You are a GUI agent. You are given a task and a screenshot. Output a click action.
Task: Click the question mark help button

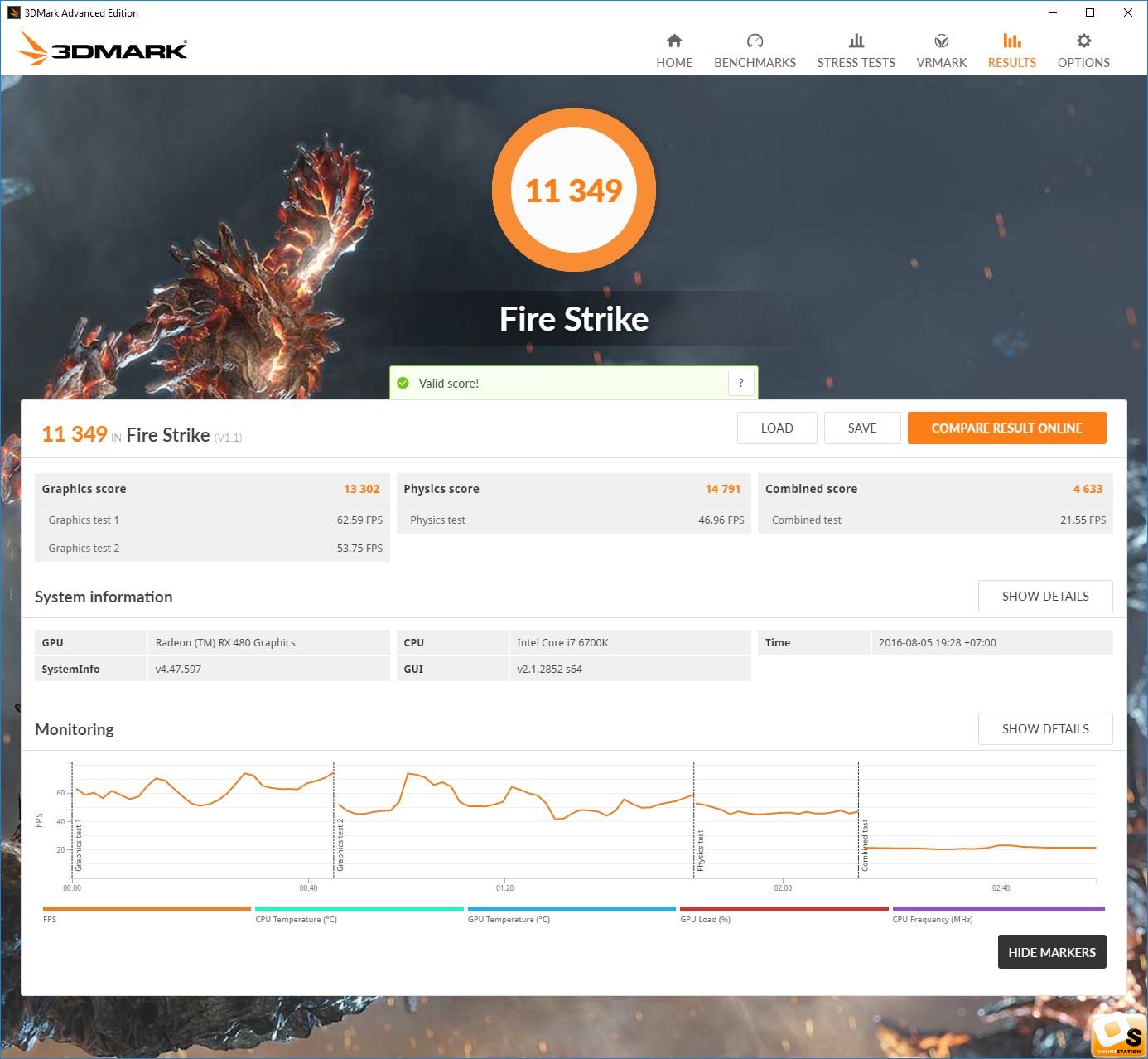click(741, 383)
